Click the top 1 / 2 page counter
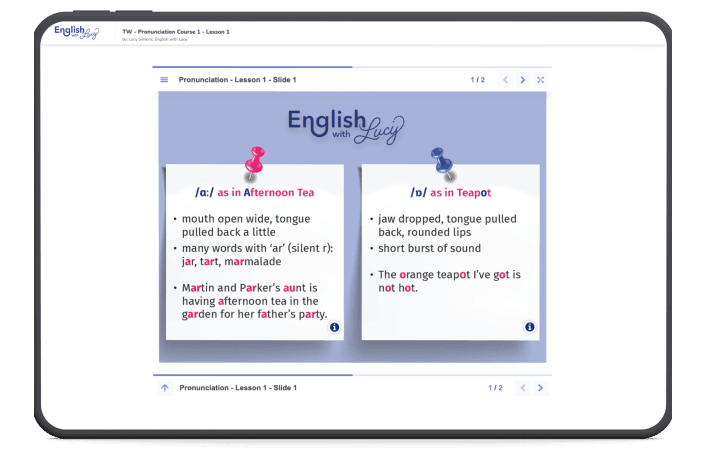 pos(477,80)
